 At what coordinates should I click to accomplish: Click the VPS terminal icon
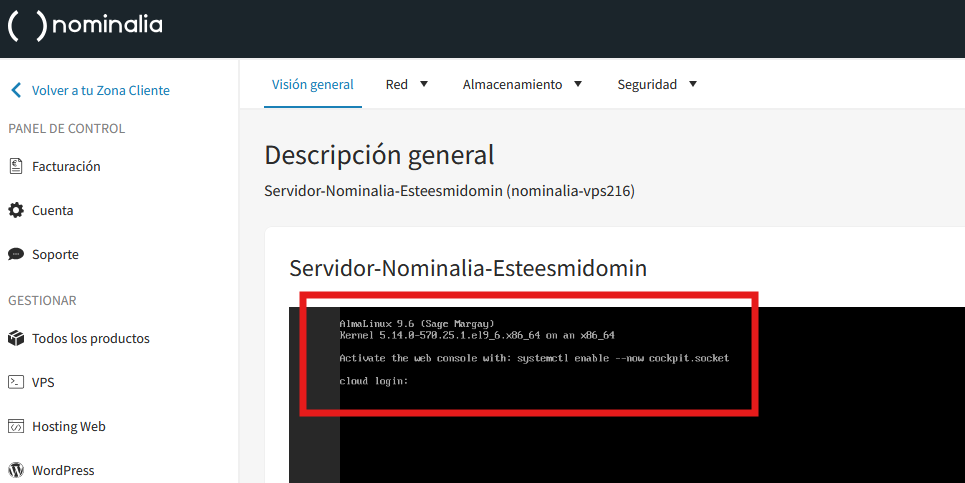16,382
